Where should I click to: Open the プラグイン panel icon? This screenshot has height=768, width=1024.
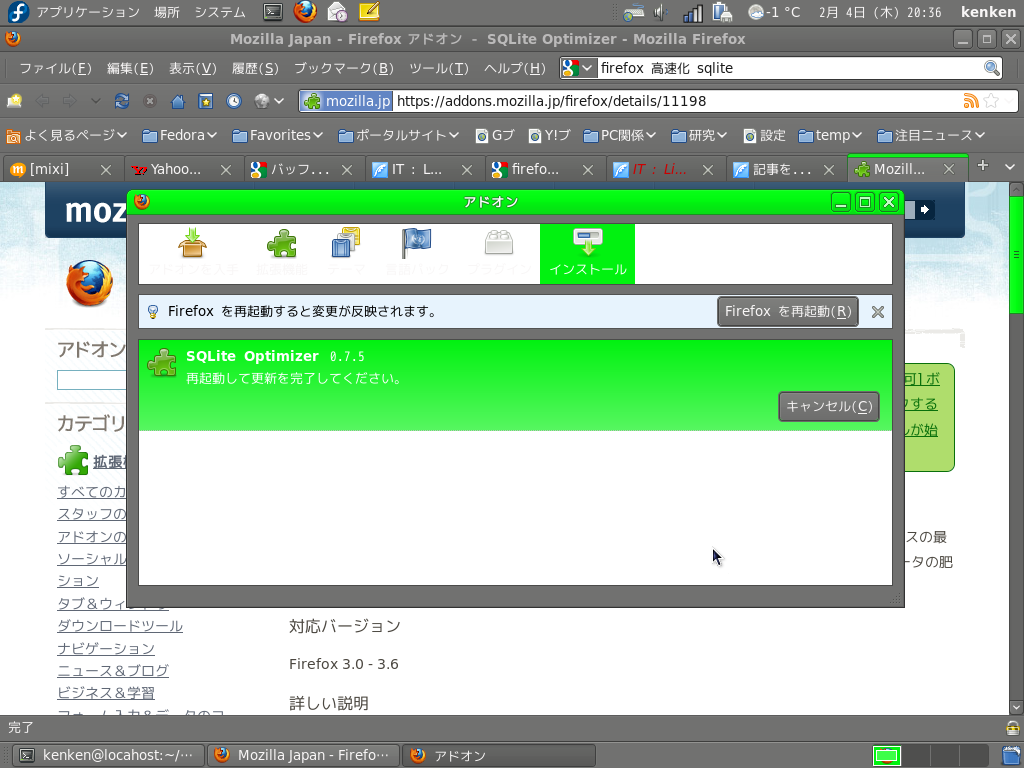tap(499, 243)
